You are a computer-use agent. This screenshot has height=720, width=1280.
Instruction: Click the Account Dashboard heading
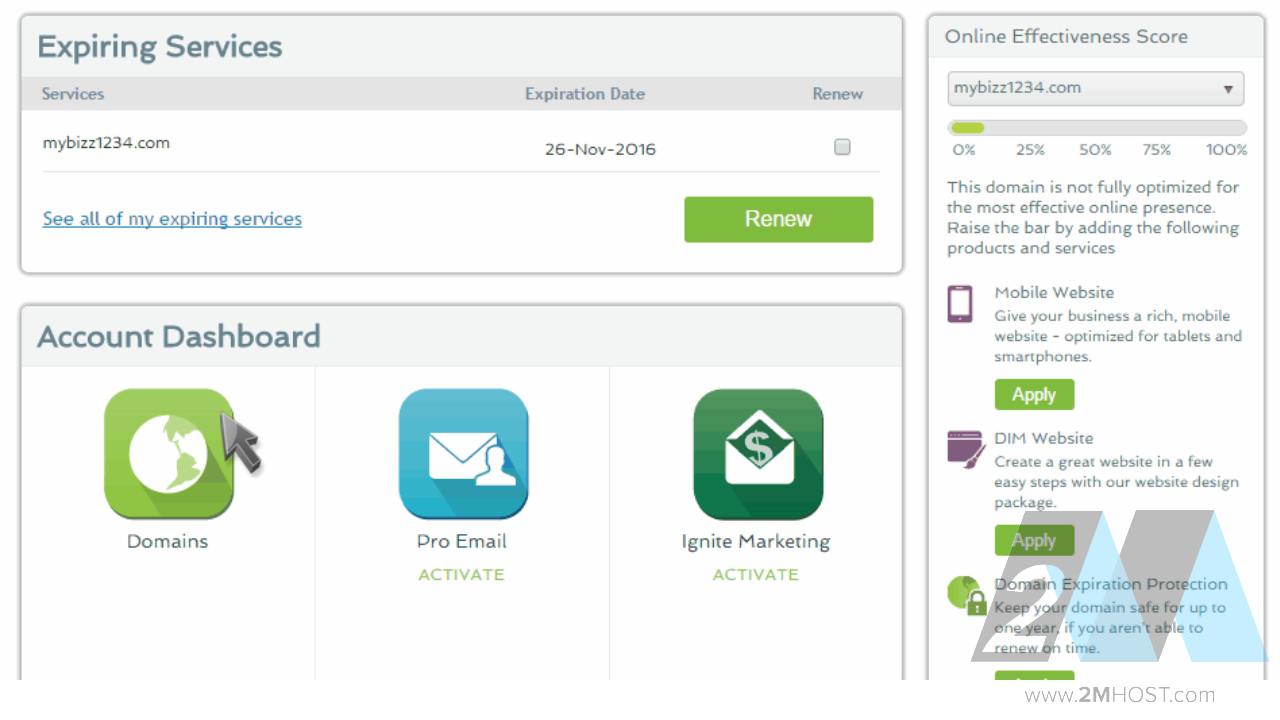(x=179, y=336)
